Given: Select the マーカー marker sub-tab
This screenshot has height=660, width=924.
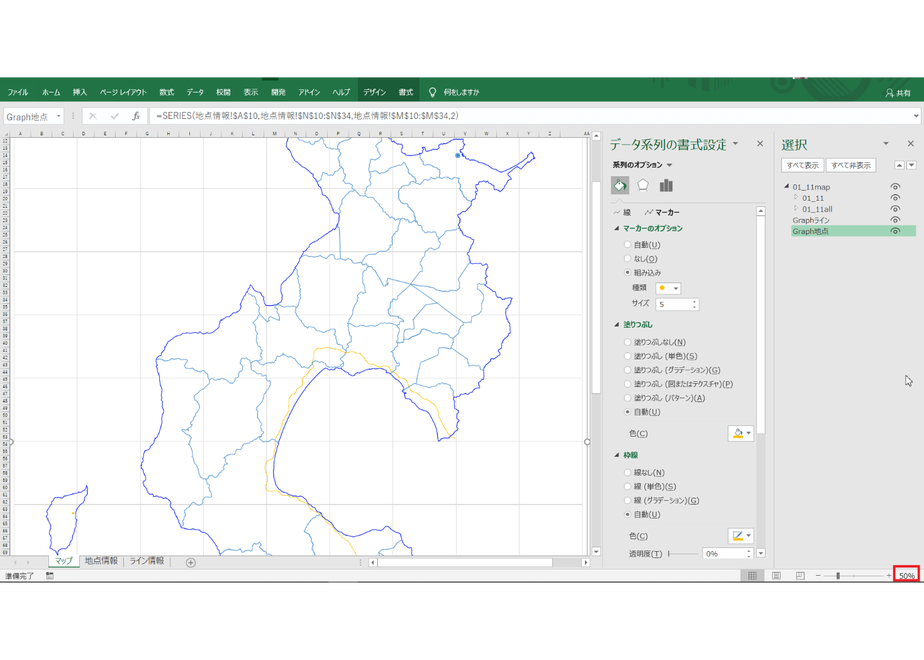Looking at the screenshot, I should click(x=662, y=212).
